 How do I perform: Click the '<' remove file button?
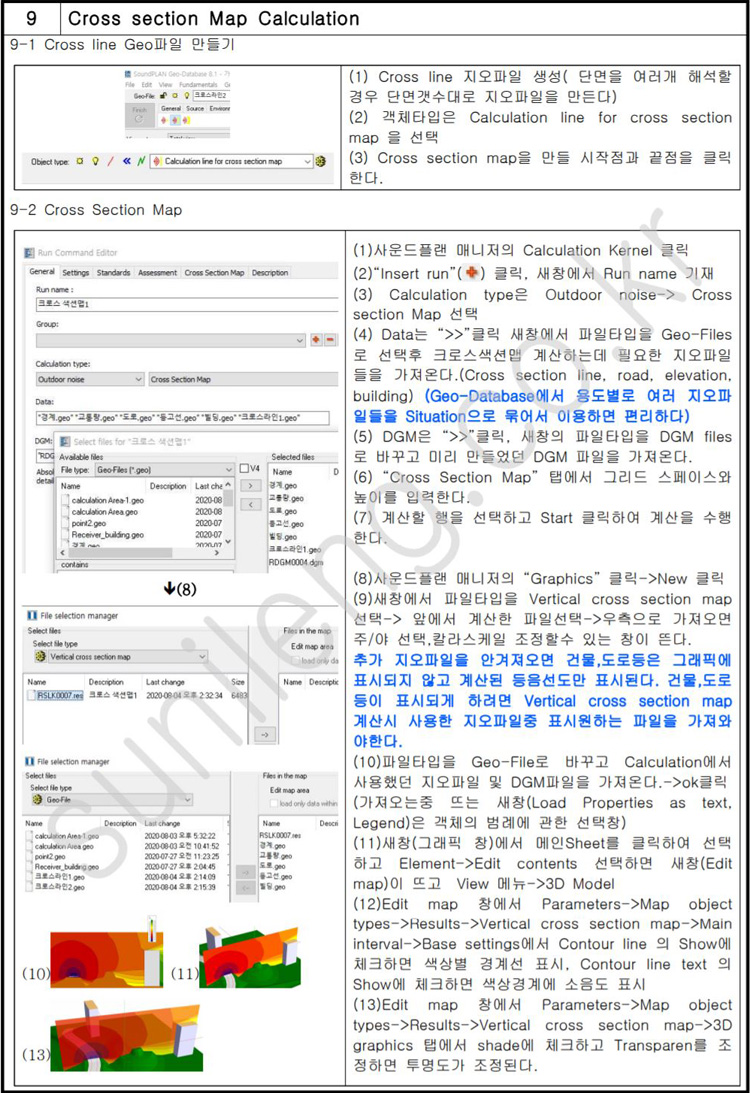[250, 505]
